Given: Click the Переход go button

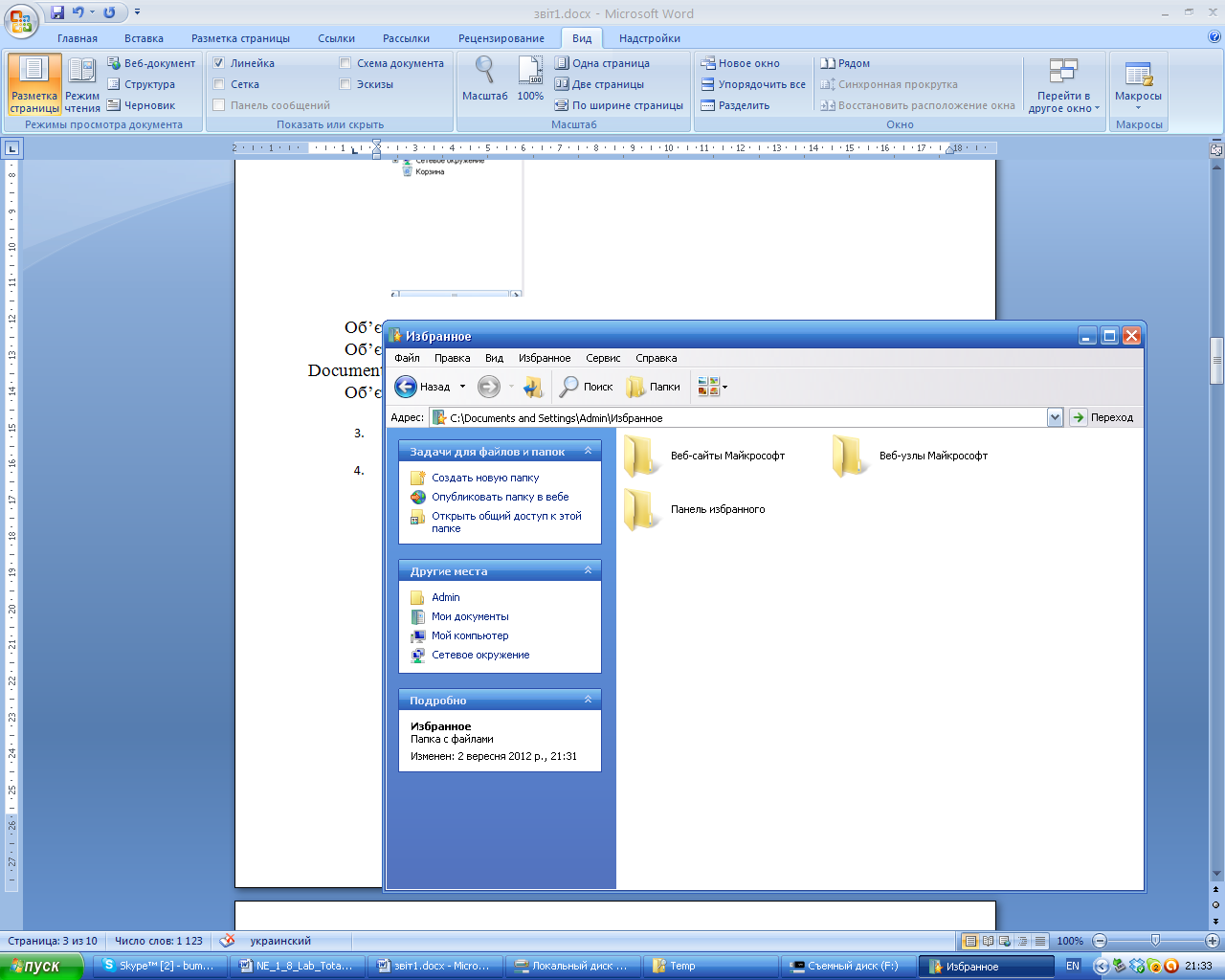Looking at the screenshot, I should tap(1102, 417).
